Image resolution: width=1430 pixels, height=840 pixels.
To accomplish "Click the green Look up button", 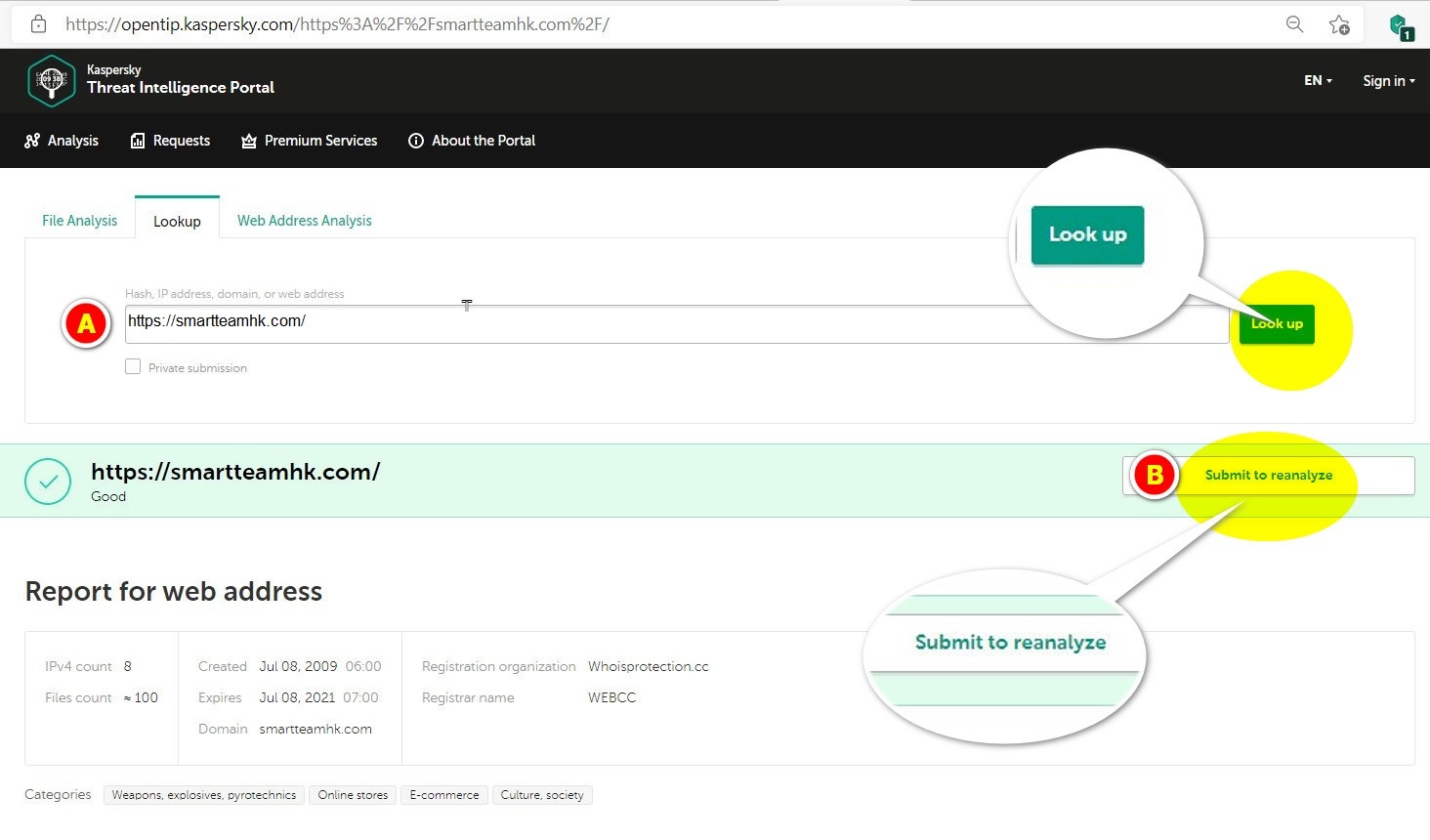I will 1277,324.
